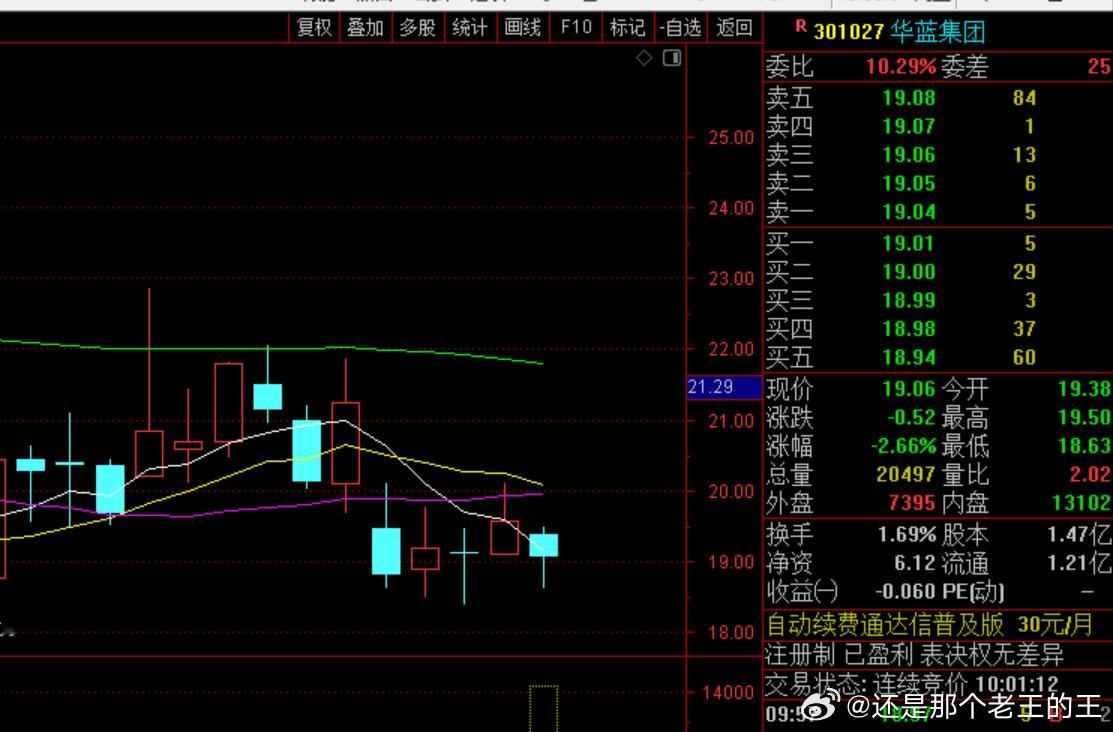The image size is (1113, 732).
Task: Select 买四 price 18.98
Action: [909, 329]
